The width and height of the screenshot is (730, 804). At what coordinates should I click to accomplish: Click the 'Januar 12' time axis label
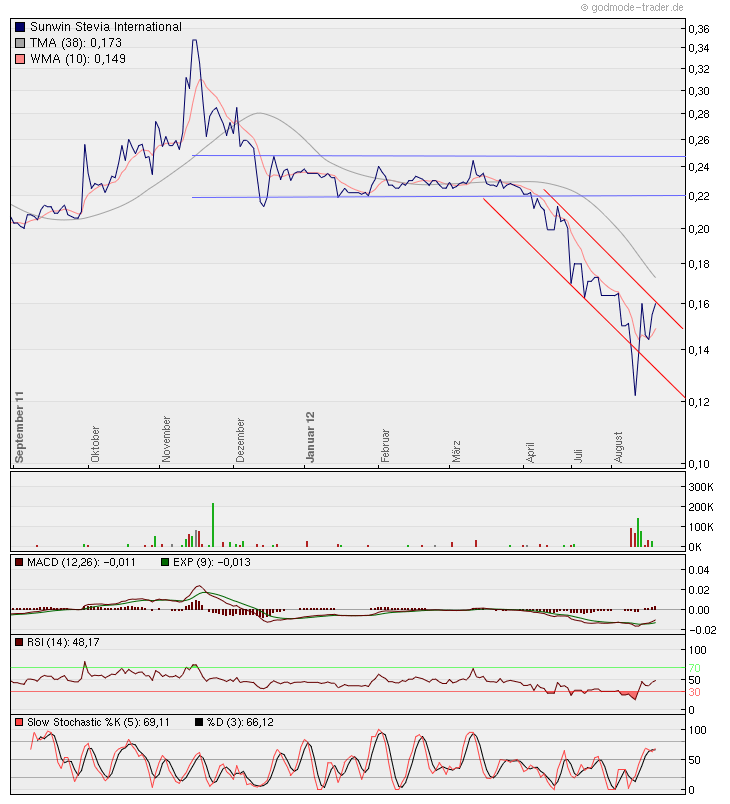click(x=310, y=437)
